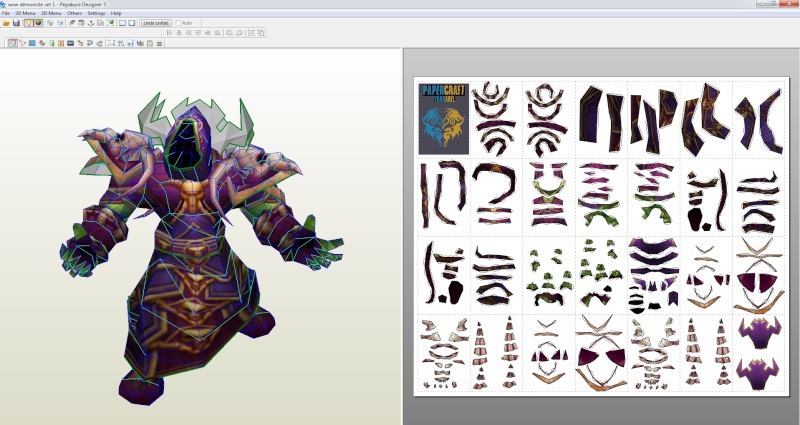Viewport: 800px width, 425px height.
Task: Click the anchor icon in top toolbar
Action: [x=91, y=23]
